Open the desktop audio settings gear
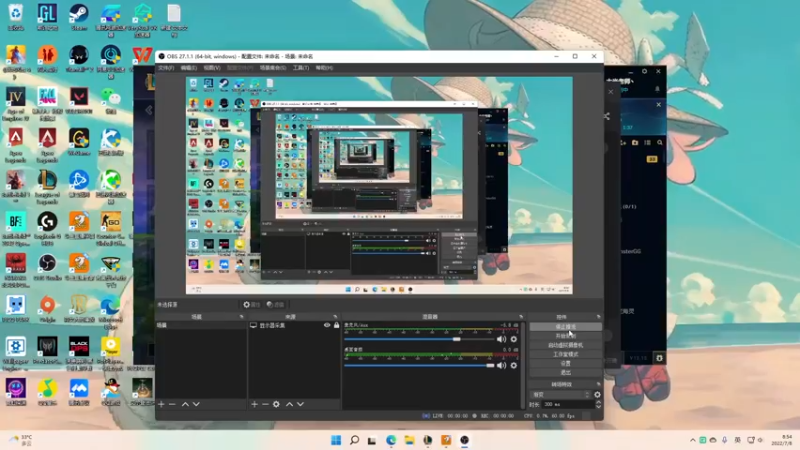This screenshot has height=450, width=800. tap(514, 365)
